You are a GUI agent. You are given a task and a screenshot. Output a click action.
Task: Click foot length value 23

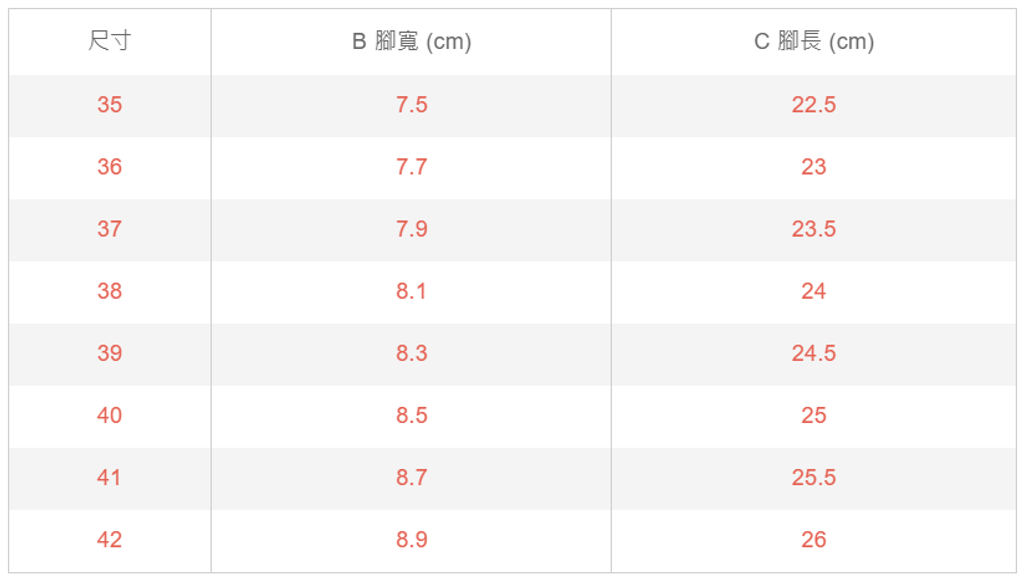click(x=813, y=167)
